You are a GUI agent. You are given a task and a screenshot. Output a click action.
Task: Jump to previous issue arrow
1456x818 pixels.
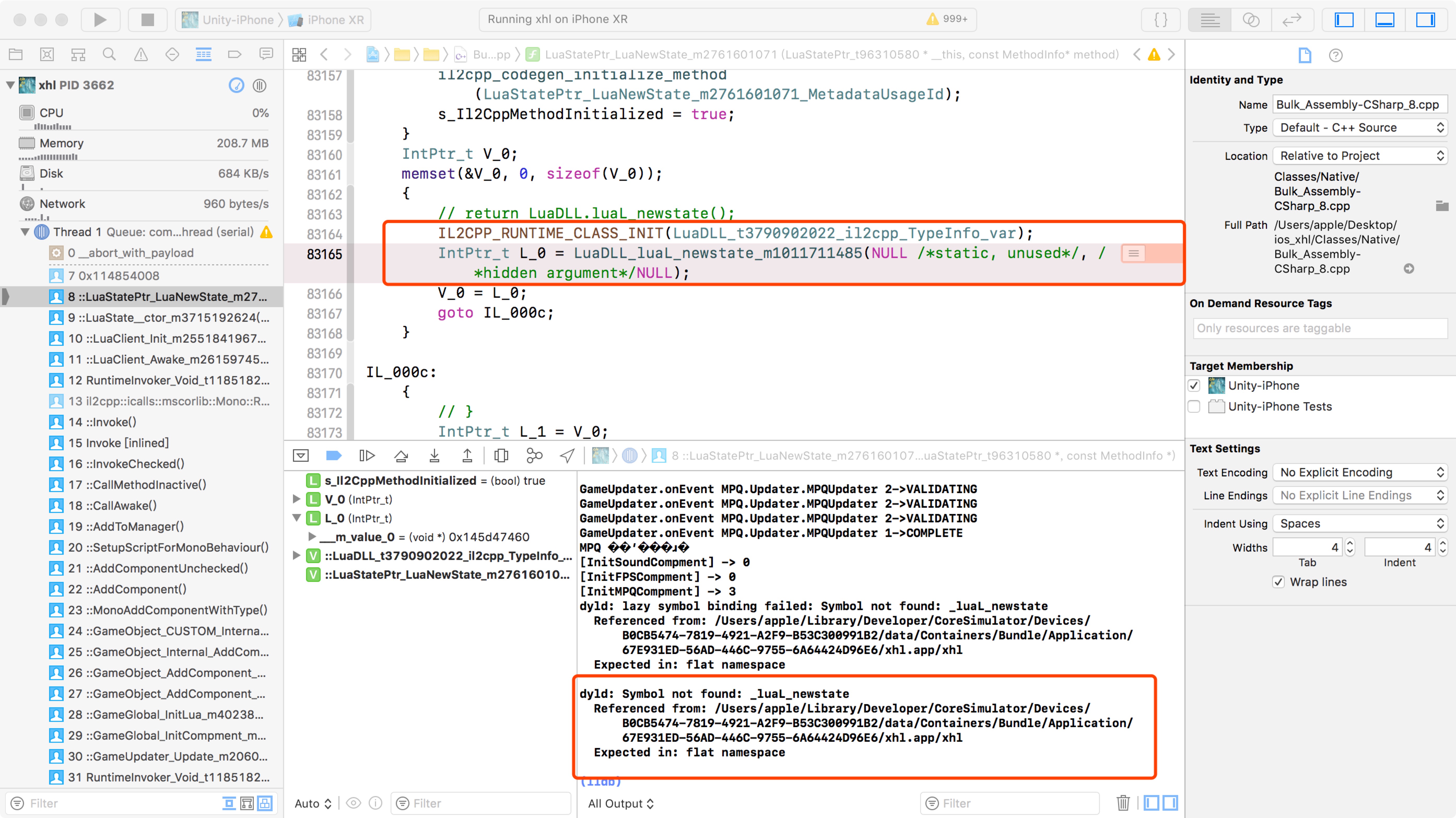pyautogui.click(x=1137, y=55)
